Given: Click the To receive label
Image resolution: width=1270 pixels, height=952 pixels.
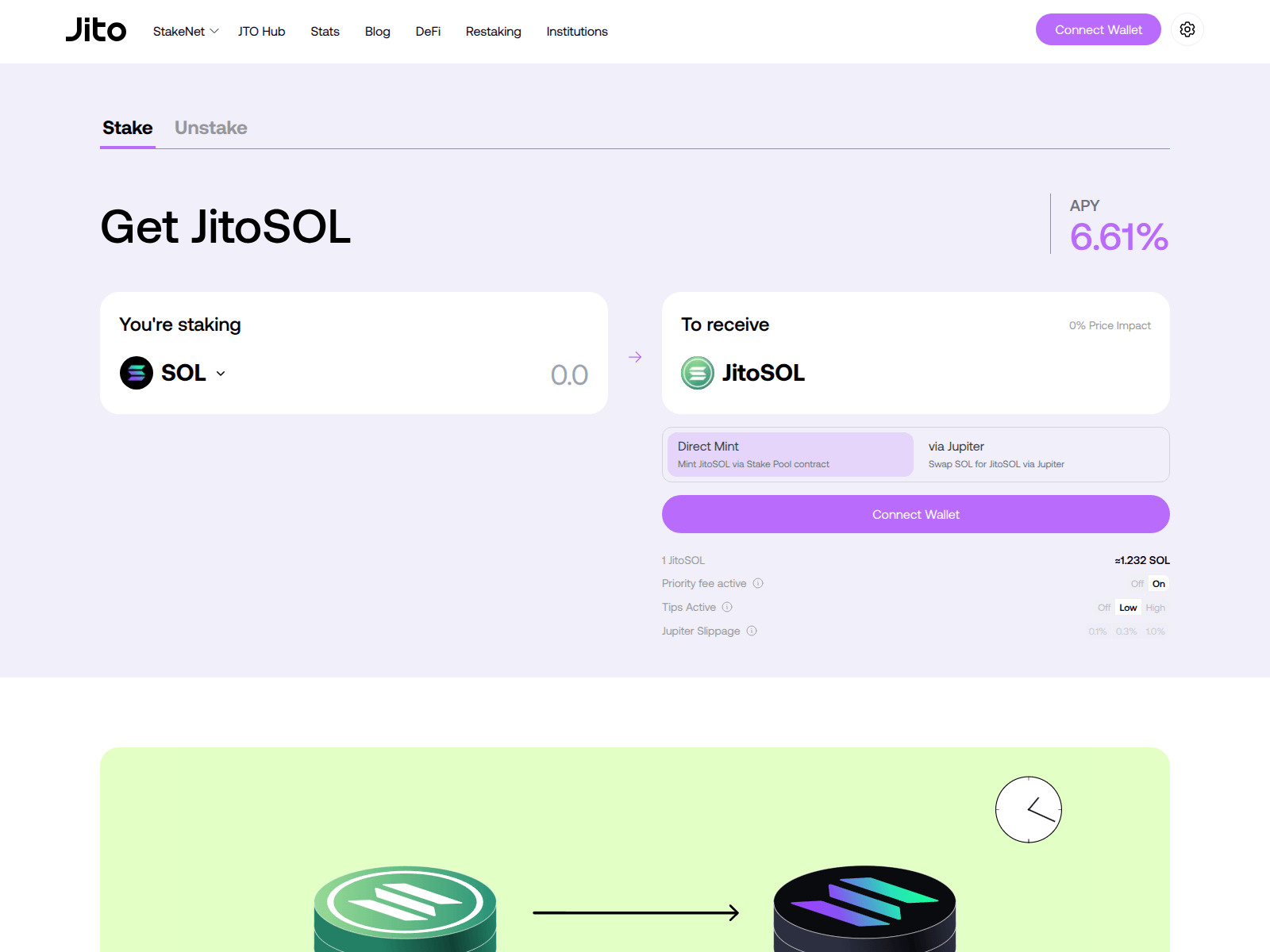Looking at the screenshot, I should (725, 324).
